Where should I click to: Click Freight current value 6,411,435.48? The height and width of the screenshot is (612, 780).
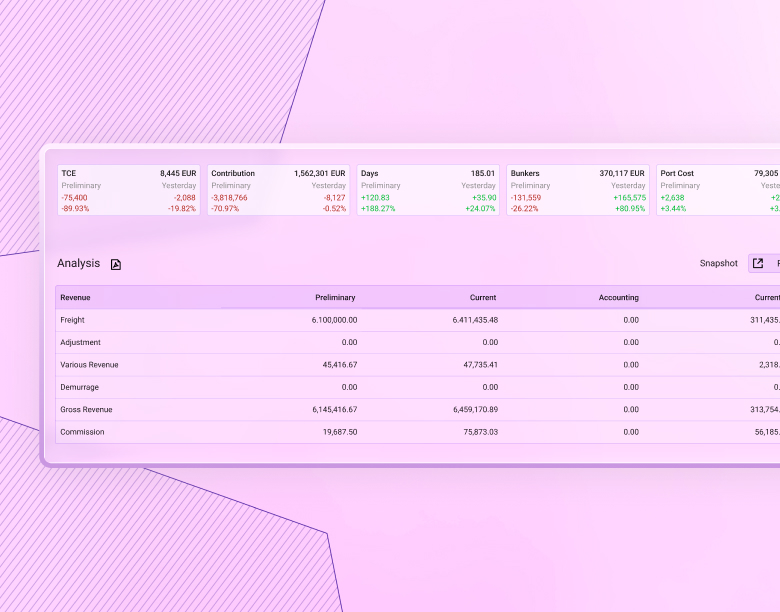[475, 320]
